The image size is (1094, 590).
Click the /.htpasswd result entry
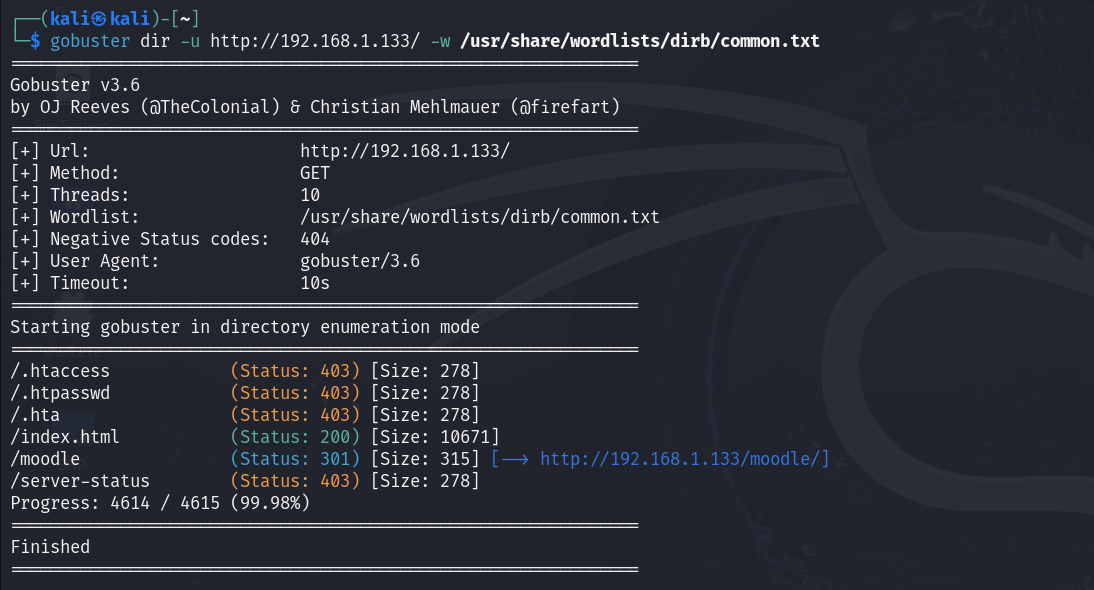click(x=60, y=393)
